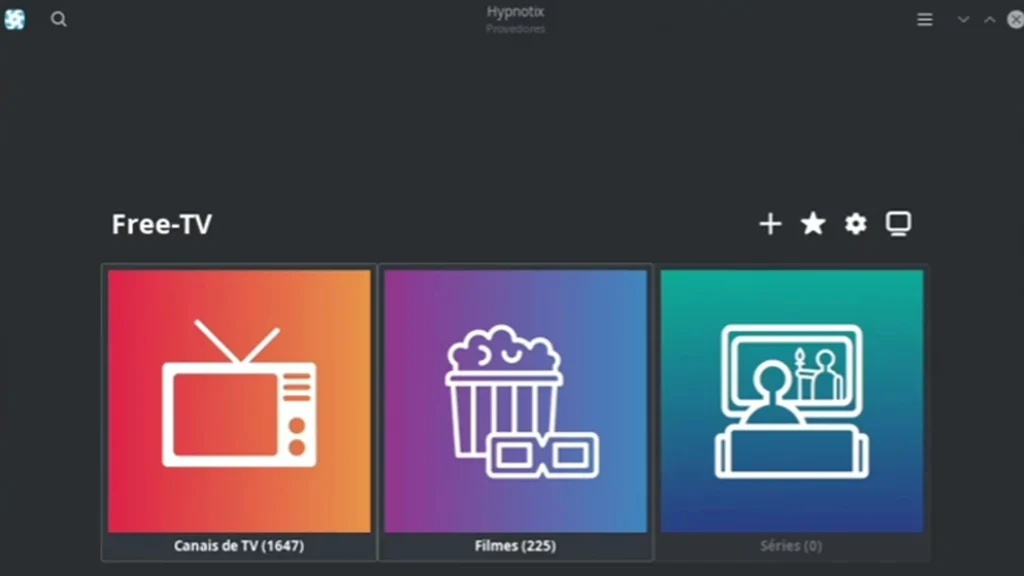The width and height of the screenshot is (1024, 576).
Task: Show favorites using the star icon
Action: [813, 223]
